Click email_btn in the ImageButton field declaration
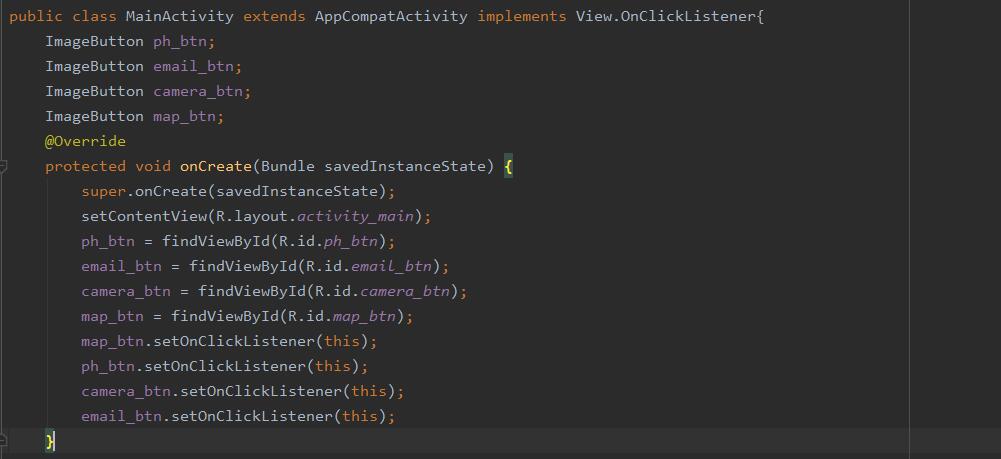This screenshot has height=459, width=1001. [x=193, y=66]
